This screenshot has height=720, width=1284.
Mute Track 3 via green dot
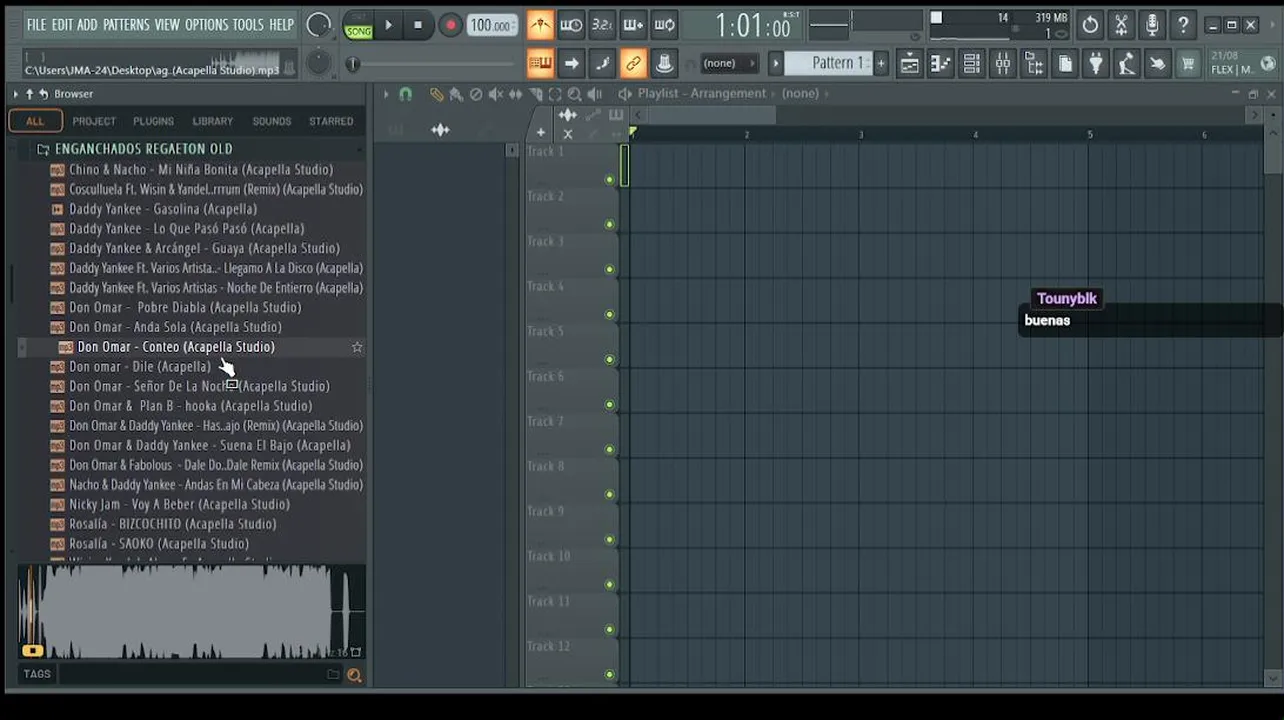pyautogui.click(x=609, y=270)
